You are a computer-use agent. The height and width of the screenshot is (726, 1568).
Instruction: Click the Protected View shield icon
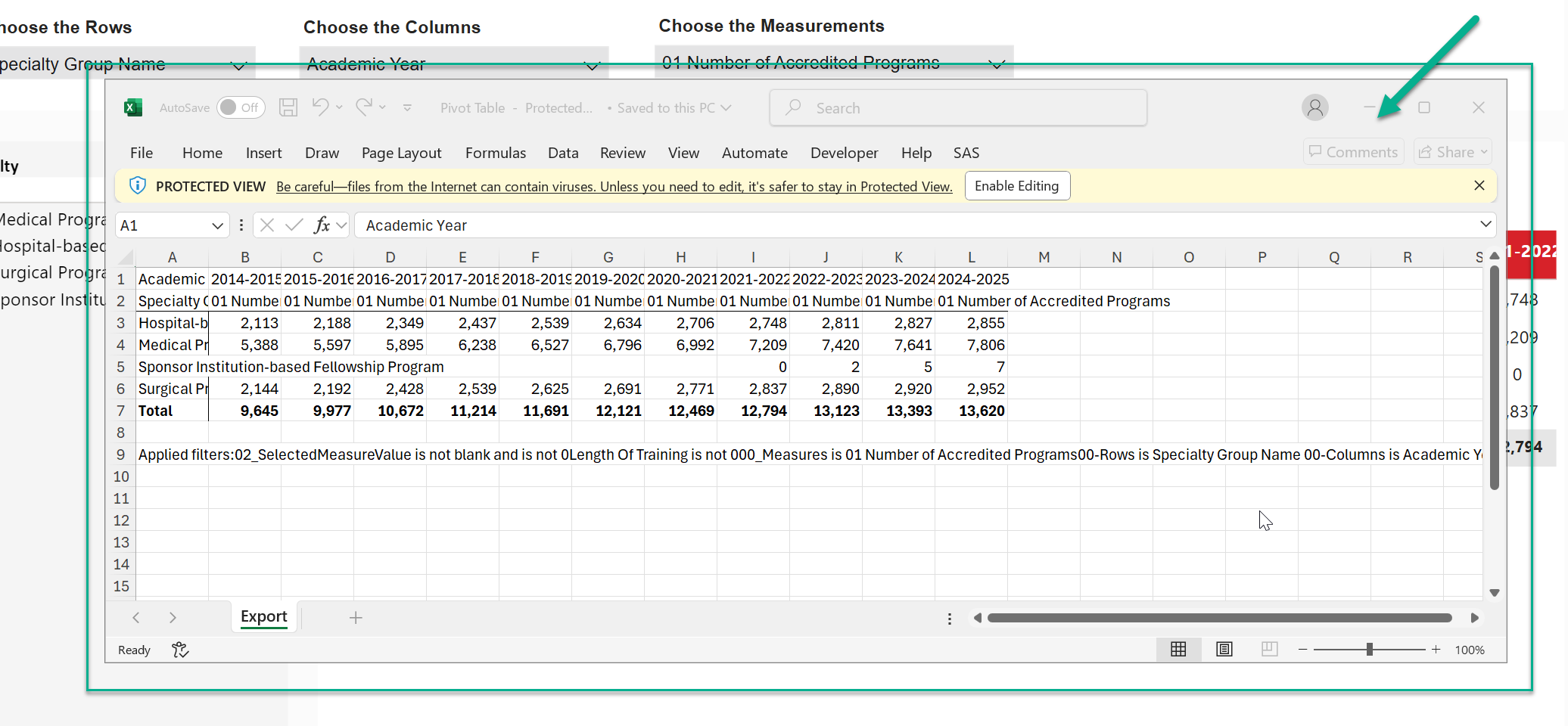coord(138,185)
